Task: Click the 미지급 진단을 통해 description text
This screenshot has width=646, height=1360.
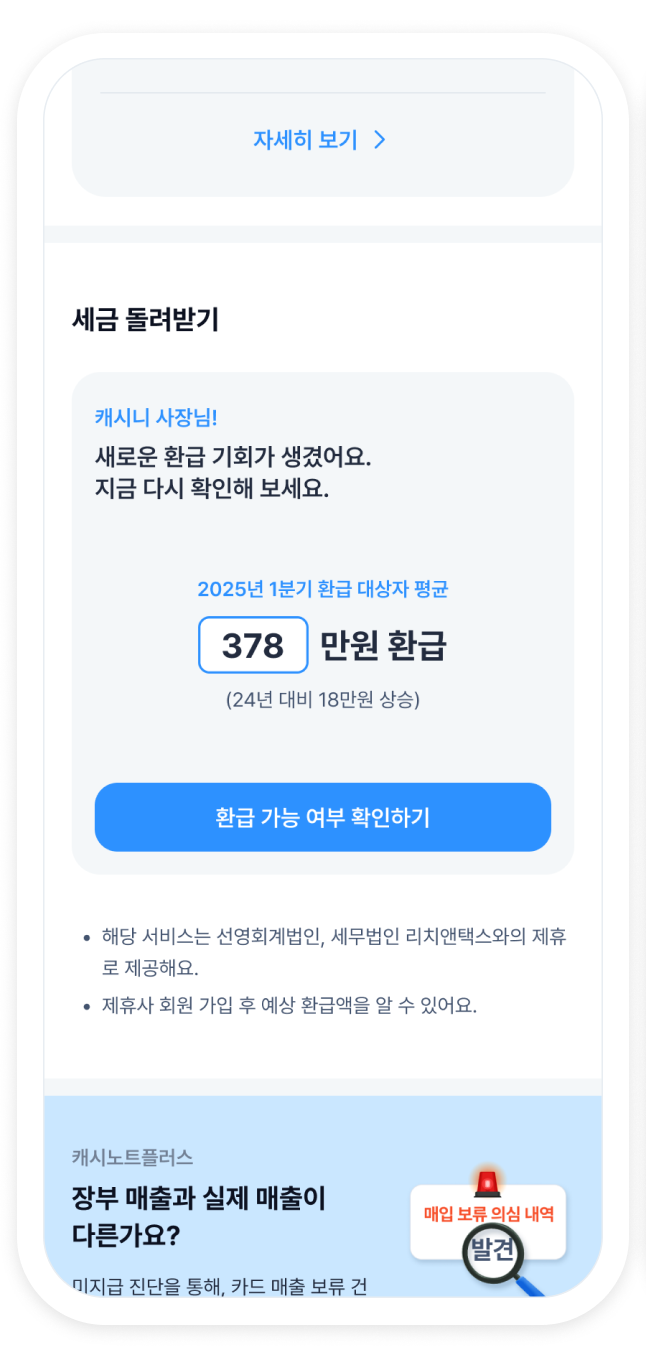Action: point(219,1286)
